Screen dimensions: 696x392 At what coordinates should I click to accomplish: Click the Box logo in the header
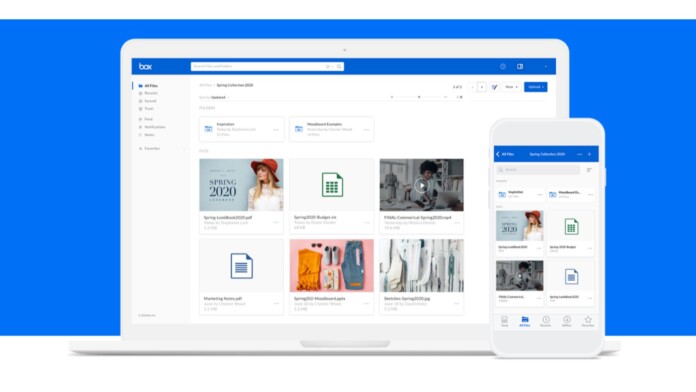click(x=145, y=67)
